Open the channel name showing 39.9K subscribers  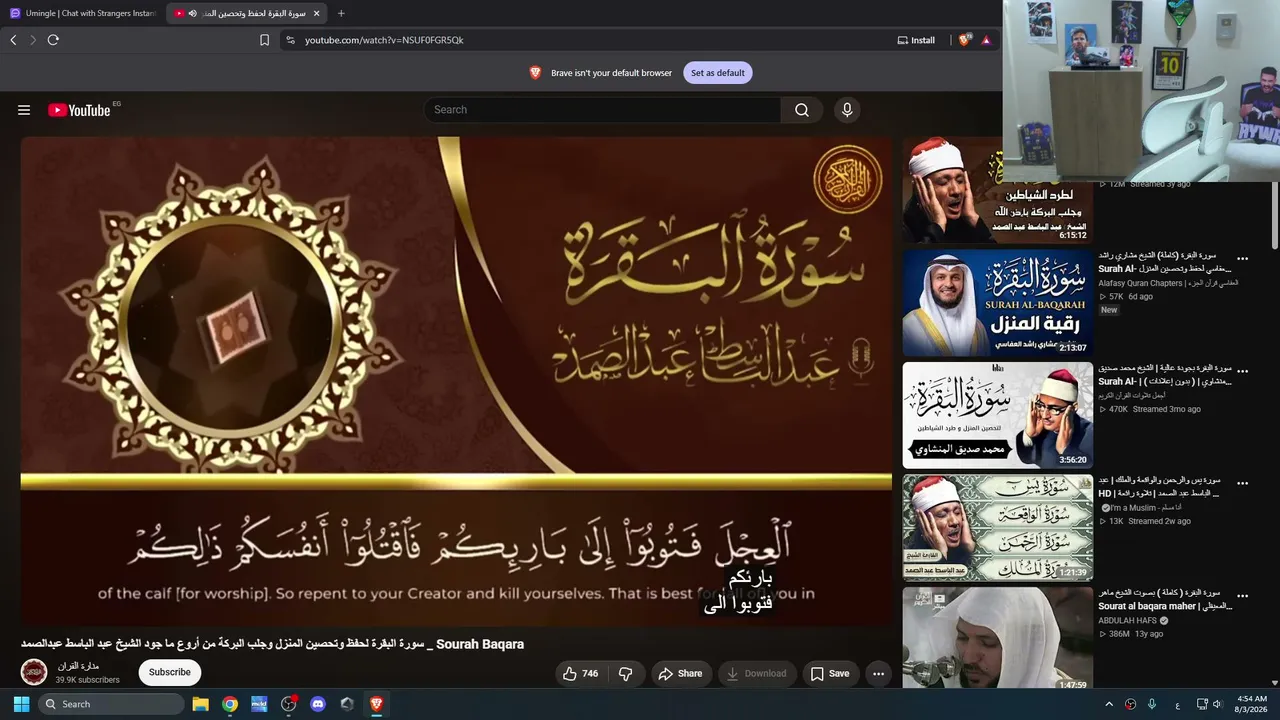pyautogui.click(x=78, y=666)
